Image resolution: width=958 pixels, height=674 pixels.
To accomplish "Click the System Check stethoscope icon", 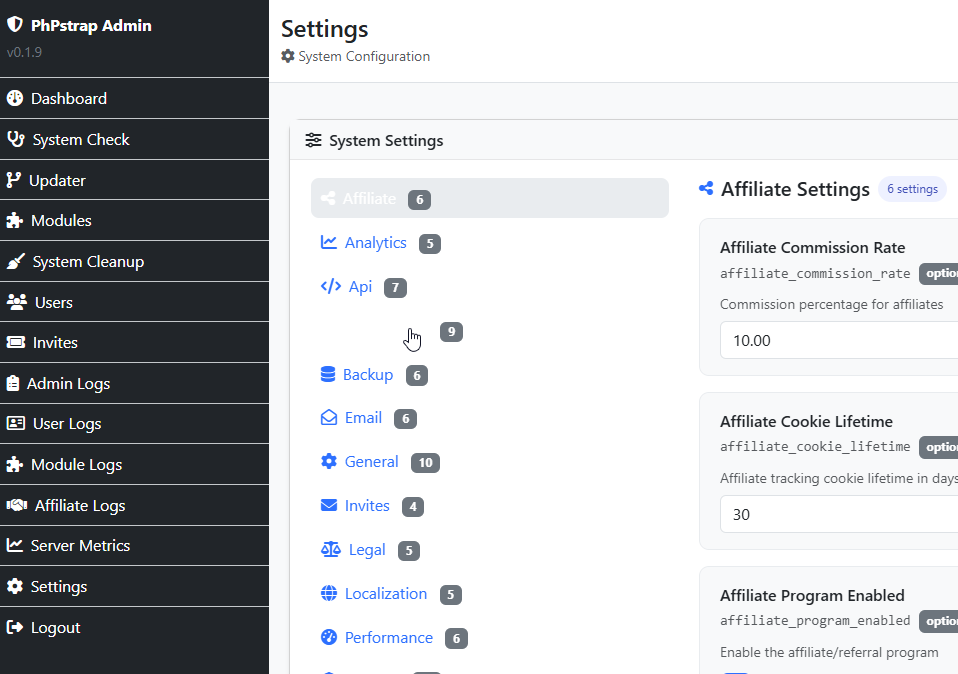I will click(x=16, y=139).
